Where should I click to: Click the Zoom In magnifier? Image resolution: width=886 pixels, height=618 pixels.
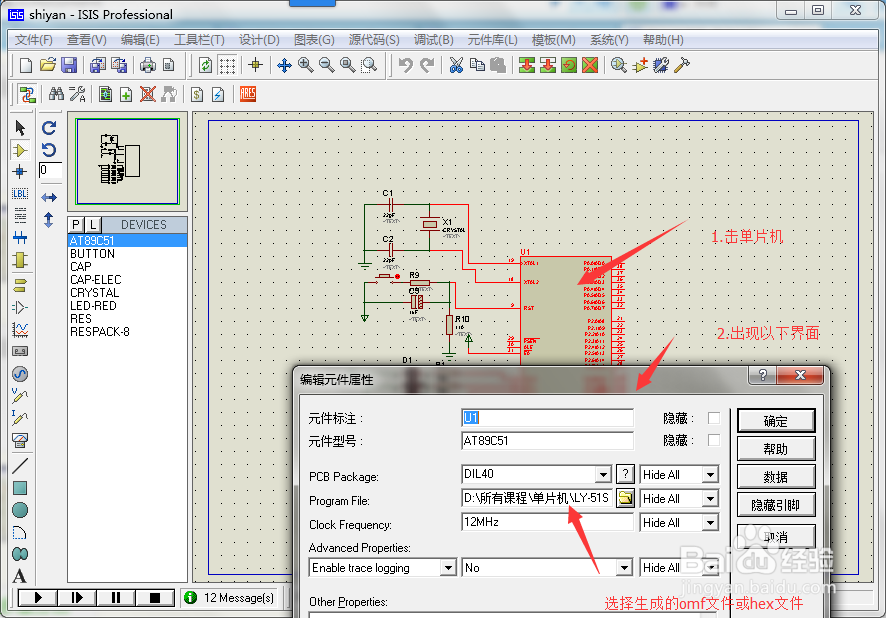point(306,65)
